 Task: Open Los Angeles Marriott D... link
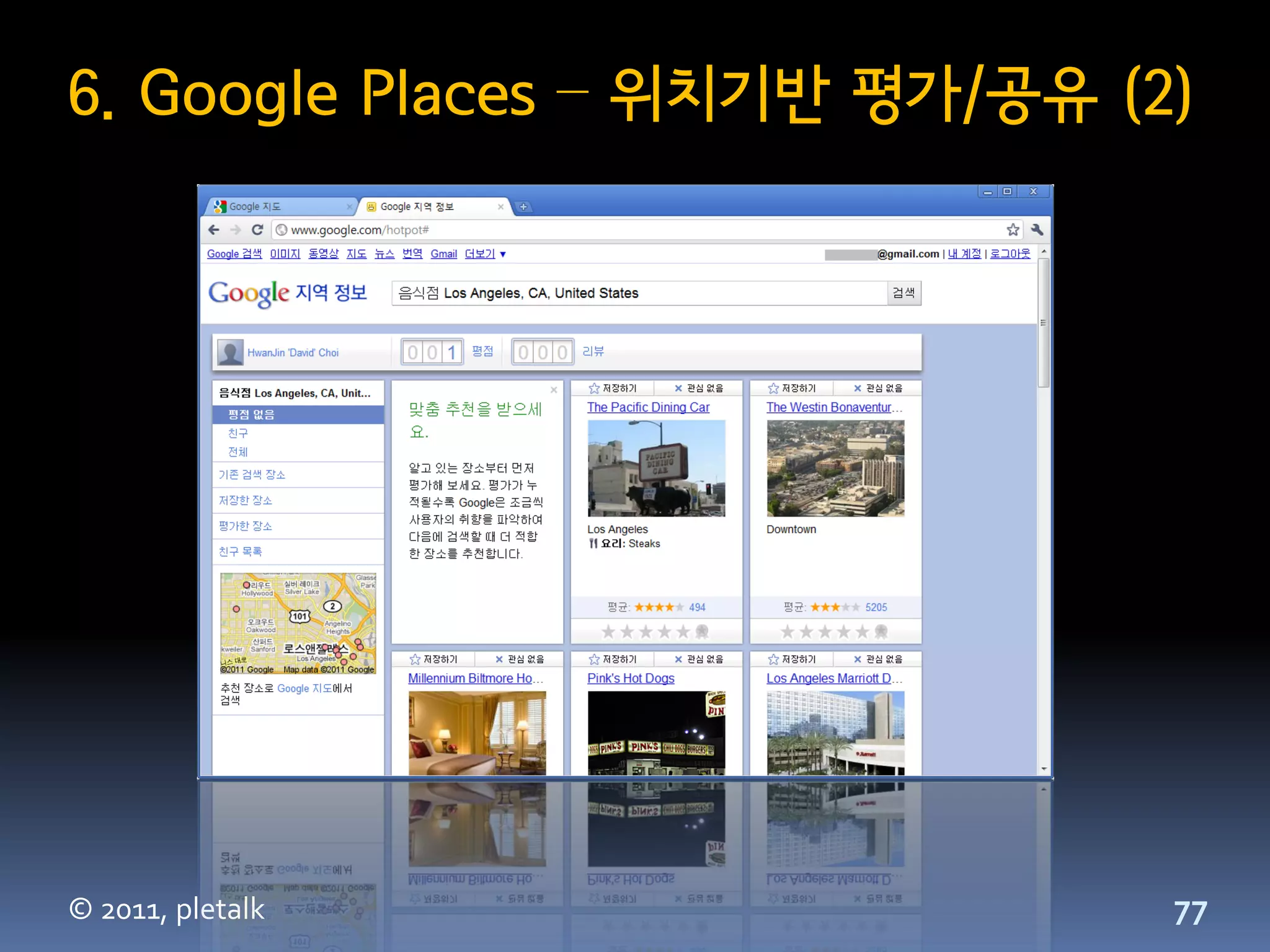point(834,678)
